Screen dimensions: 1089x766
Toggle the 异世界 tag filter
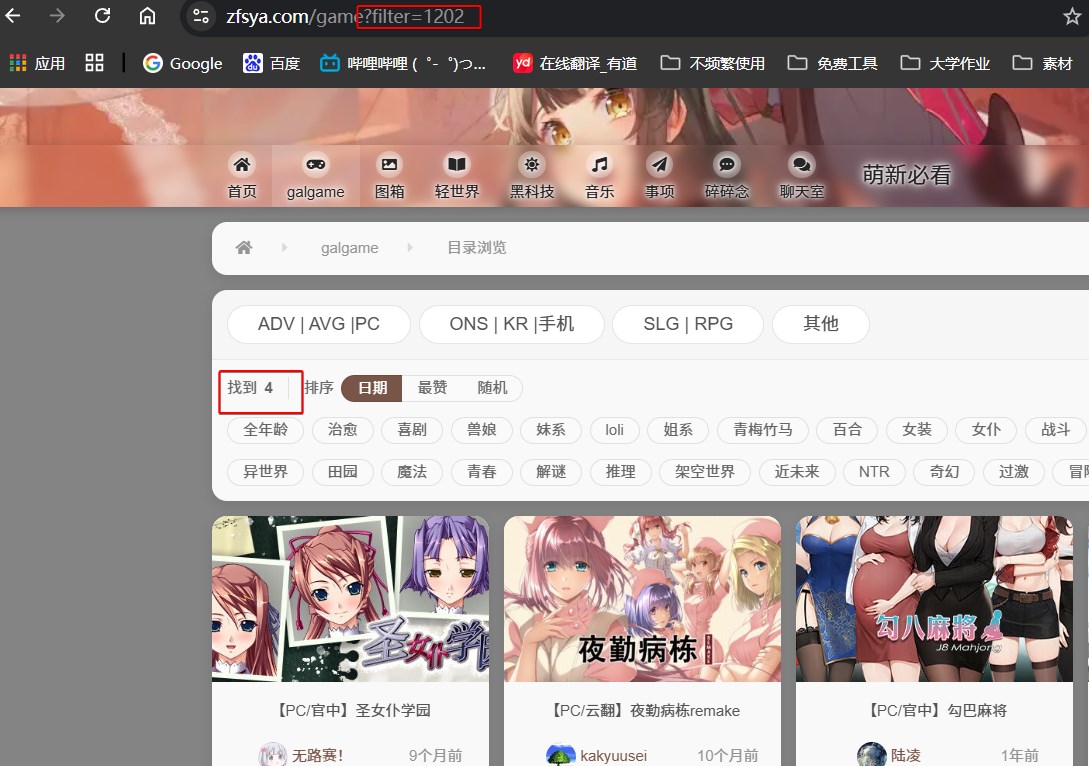(265, 472)
